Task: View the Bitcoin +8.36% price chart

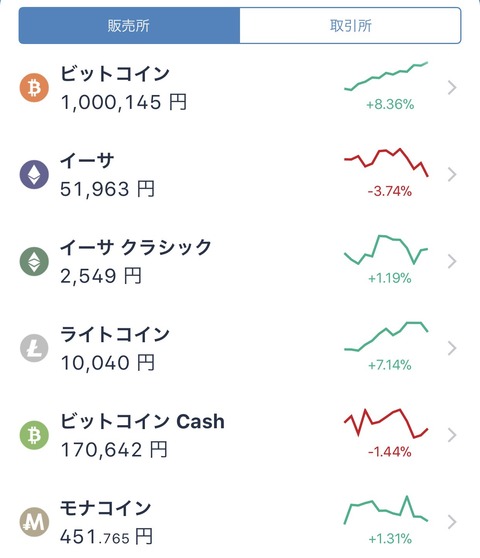Action: pos(386,77)
